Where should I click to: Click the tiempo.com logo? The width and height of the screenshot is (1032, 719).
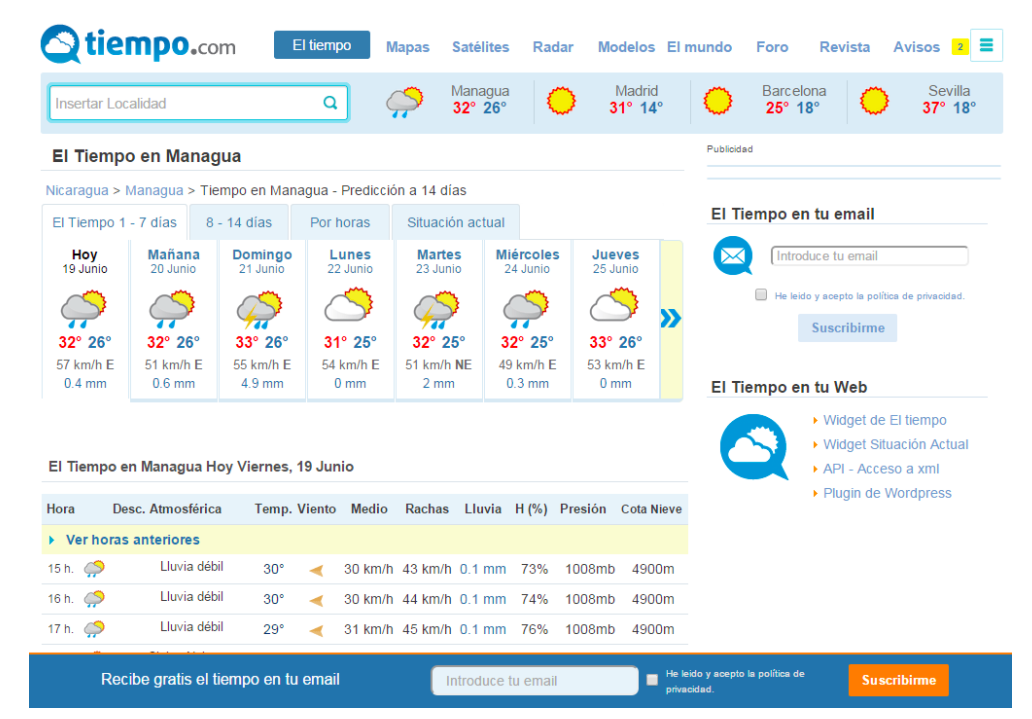(138, 45)
